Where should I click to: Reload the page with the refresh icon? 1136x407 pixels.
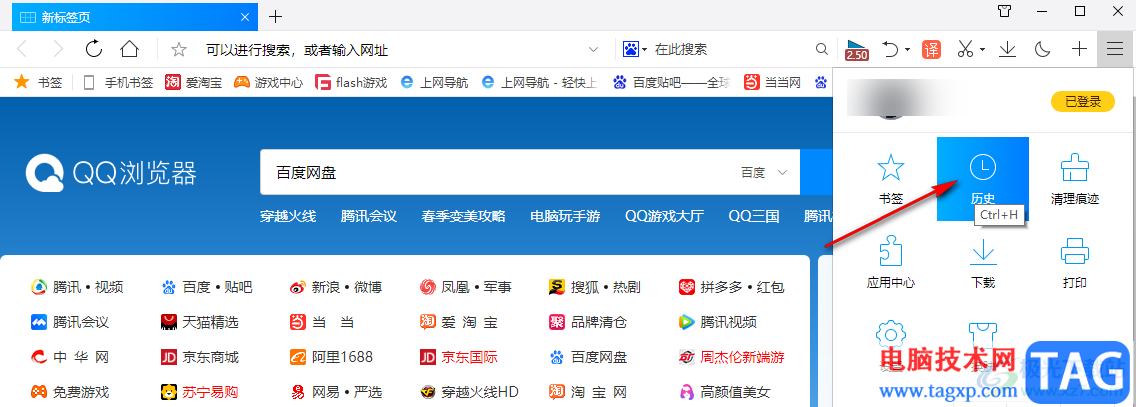coord(93,49)
